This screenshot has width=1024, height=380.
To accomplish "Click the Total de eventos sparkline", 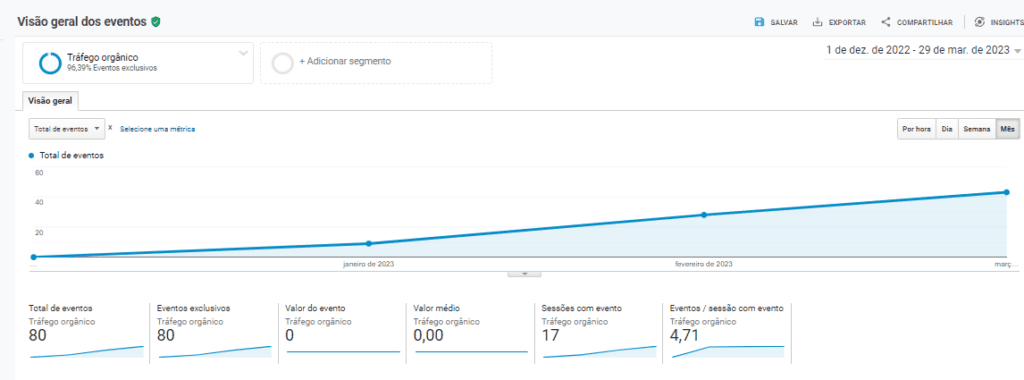I will [86, 351].
